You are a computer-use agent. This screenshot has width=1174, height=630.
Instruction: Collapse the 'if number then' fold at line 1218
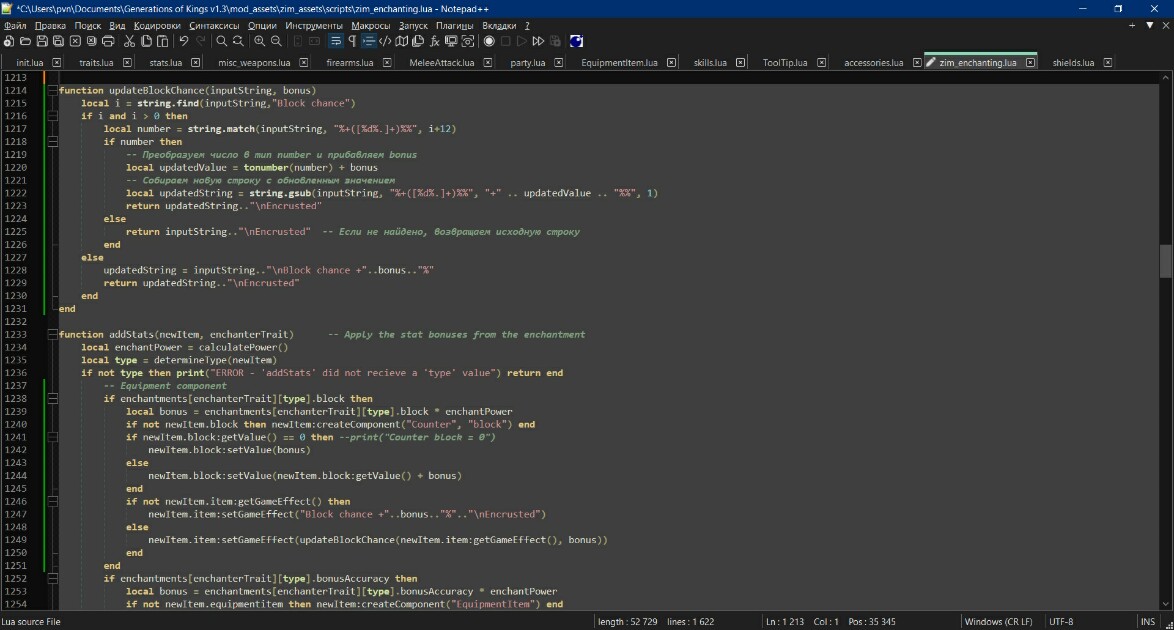coord(52,142)
